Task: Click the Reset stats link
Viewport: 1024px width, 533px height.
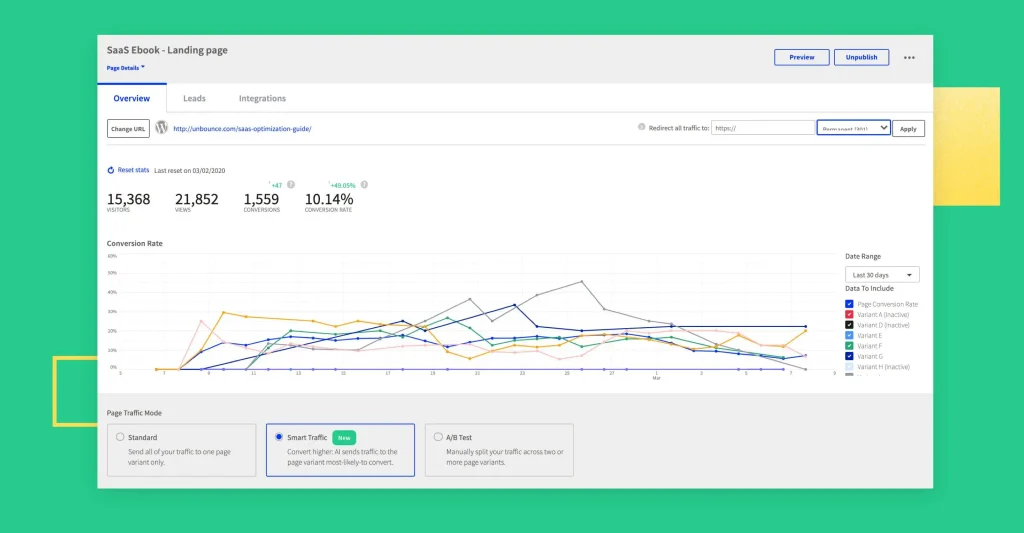Action: pyautogui.click(x=133, y=170)
